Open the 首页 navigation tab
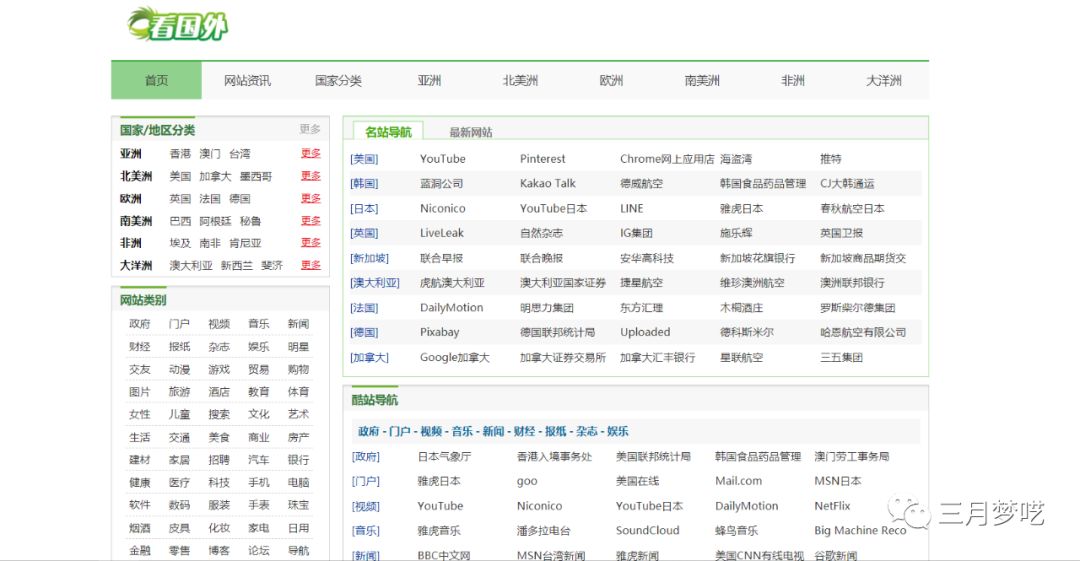The image size is (1080, 561). pyautogui.click(x=156, y=81)
